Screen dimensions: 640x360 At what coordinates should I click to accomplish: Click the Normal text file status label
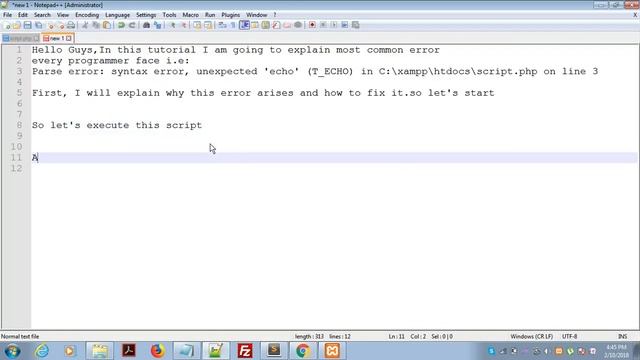point(20,336)
